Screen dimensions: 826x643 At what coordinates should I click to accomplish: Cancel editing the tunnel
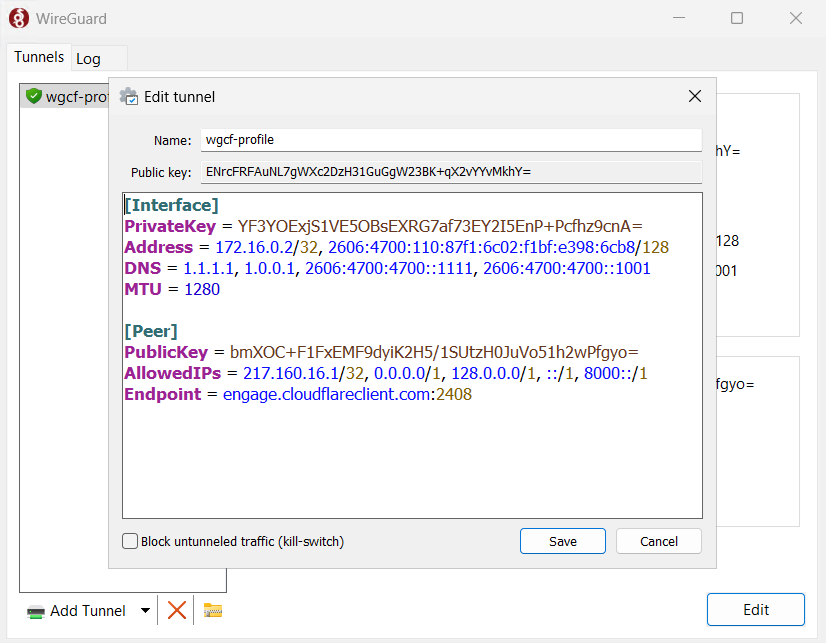pyautogui.click(x=658, y=541)
